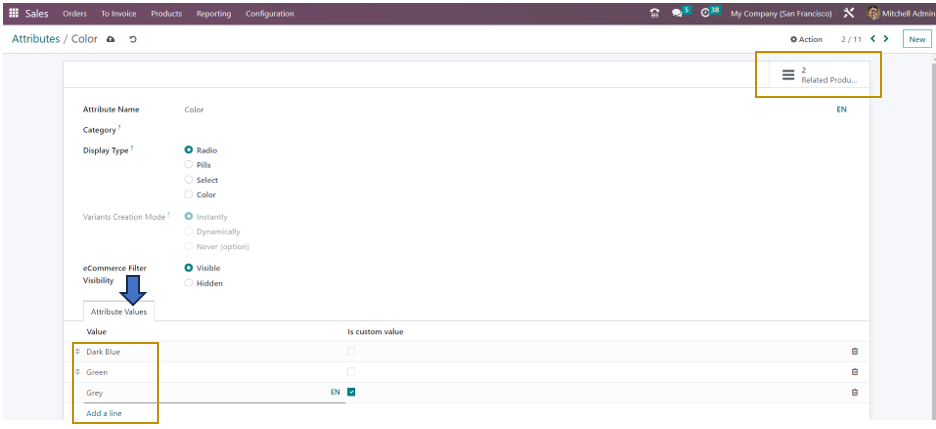Click the Add a line link
The height and width of the screenshot is (429, 936).
(x=105, y=413)
